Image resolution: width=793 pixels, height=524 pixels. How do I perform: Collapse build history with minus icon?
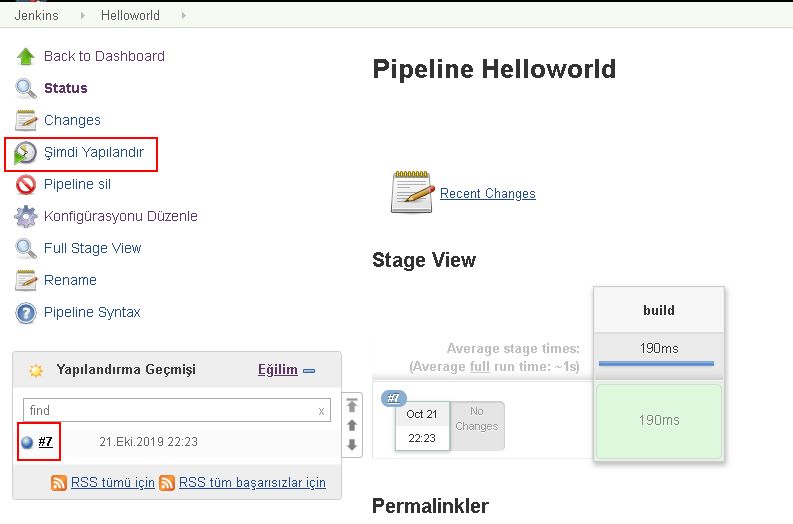309,371
